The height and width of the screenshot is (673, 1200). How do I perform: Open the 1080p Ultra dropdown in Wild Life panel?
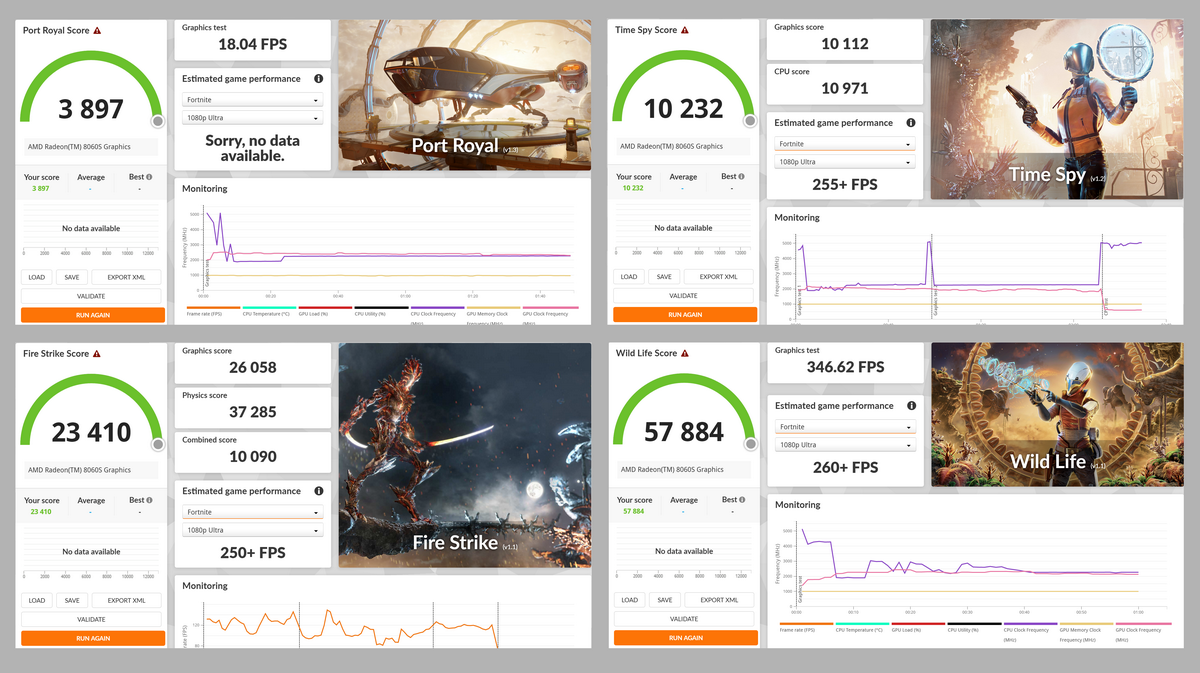point(845,445)
